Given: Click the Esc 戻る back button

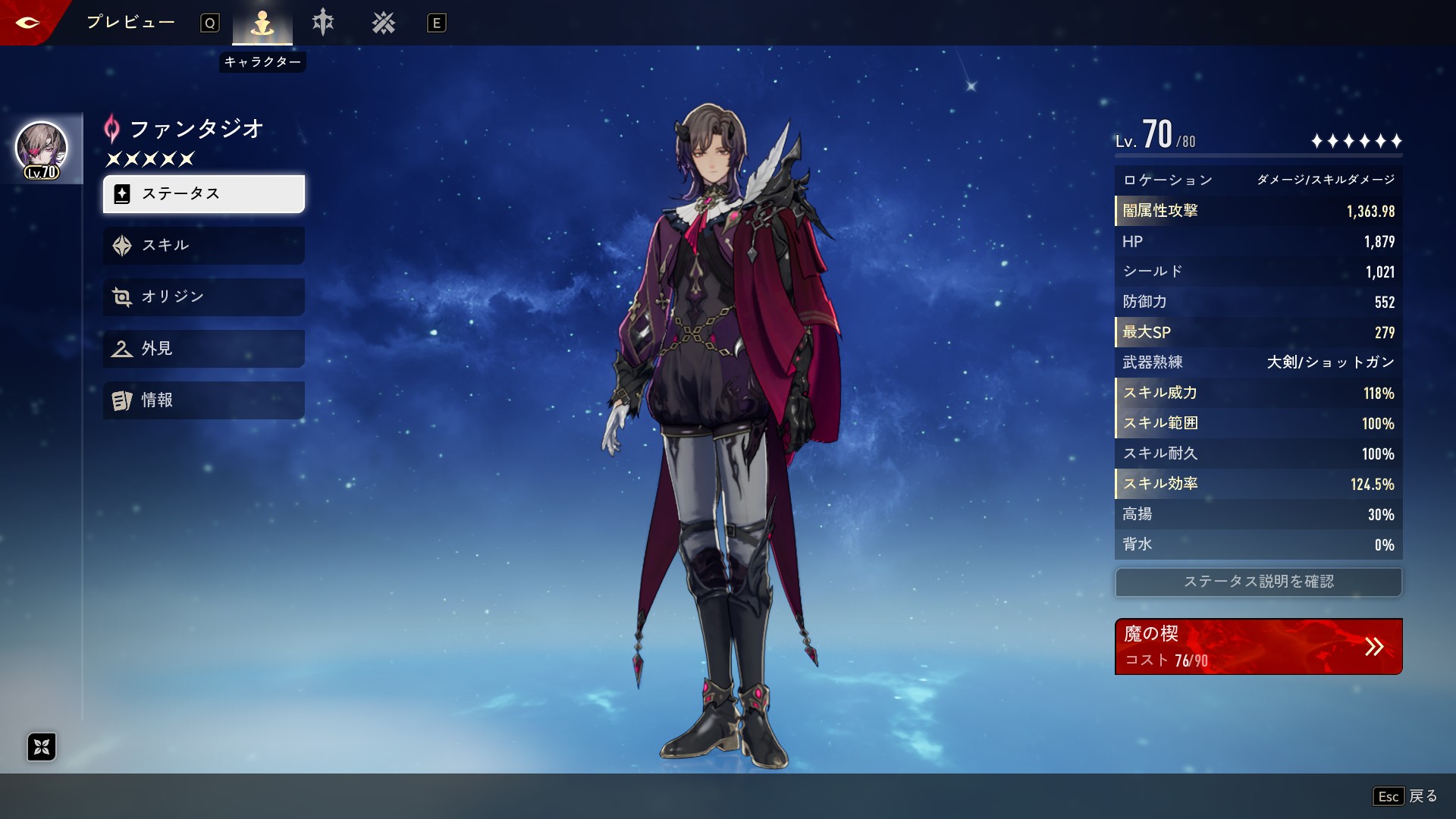Looking at the screenshot, I should 1405,796.
